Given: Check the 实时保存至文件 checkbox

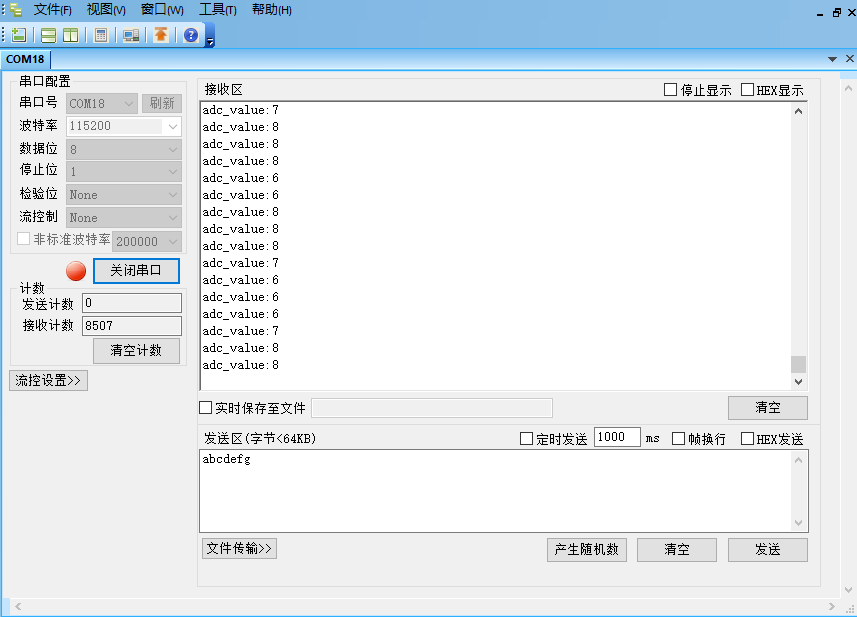Looking at the screenshot, I should pyautogui.click(x=206, y=408).
